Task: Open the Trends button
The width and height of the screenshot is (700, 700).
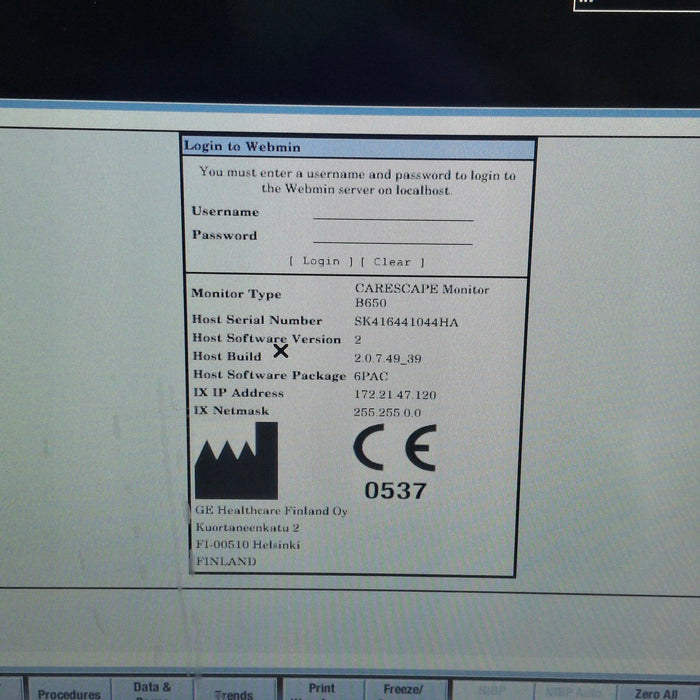Action: click(x=235, y=690)
